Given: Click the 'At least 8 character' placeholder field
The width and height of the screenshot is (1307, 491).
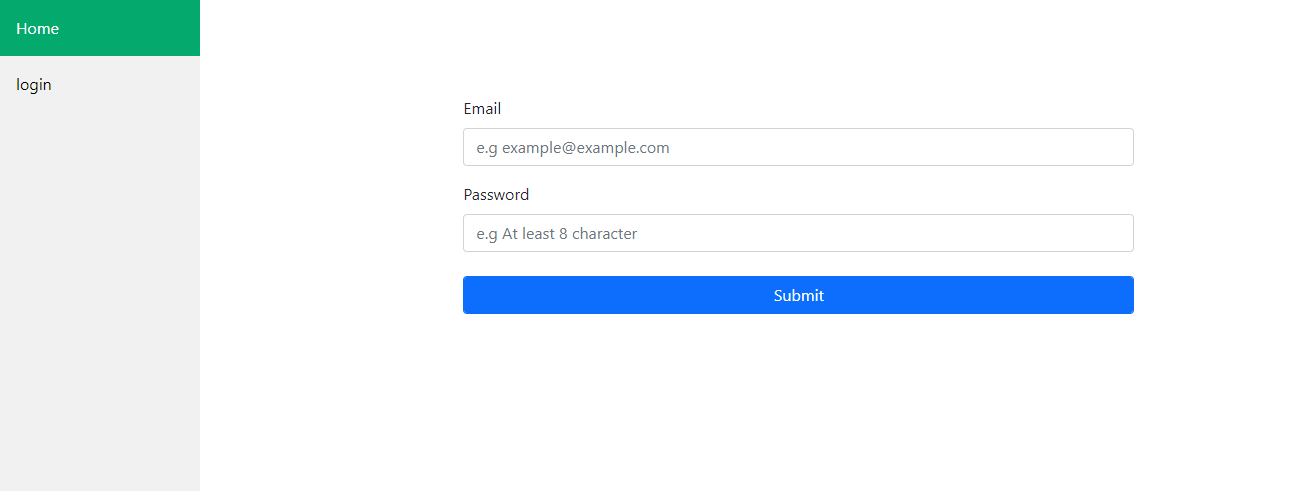Looking at the screenshot, I should click(x=798, y=233).
